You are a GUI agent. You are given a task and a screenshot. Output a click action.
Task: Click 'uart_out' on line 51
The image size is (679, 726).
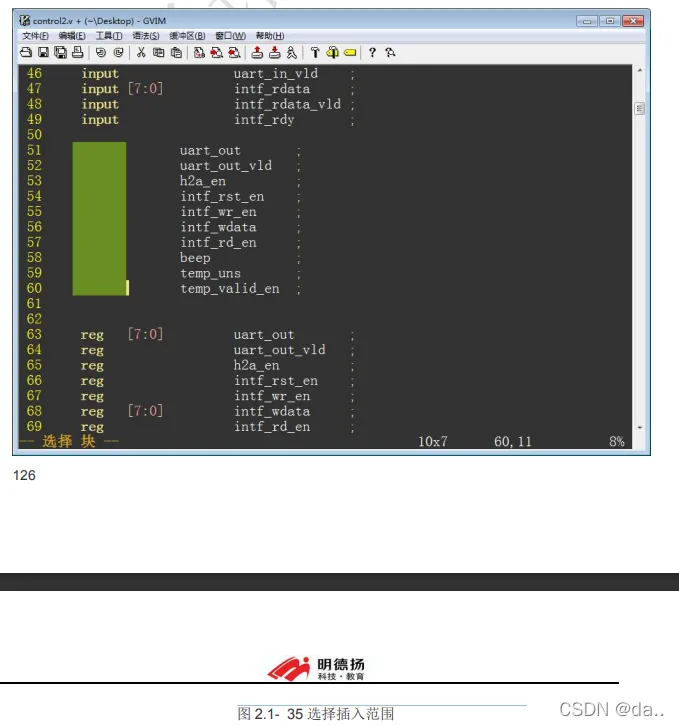[x=210, y=150]
